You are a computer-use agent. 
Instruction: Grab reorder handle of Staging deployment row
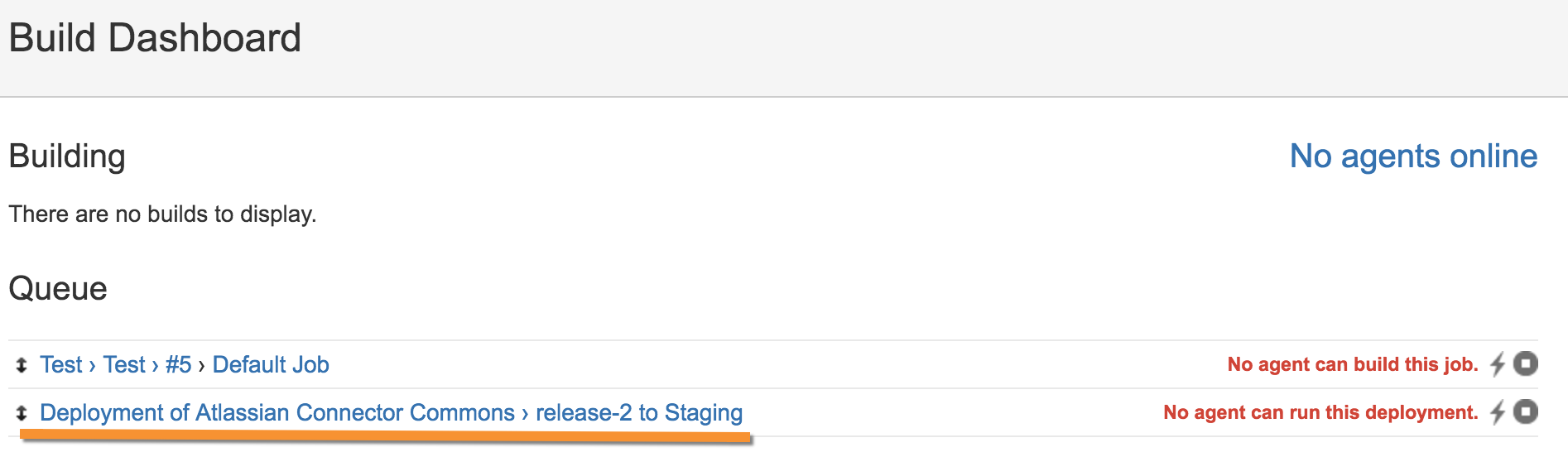pos(22,413)
